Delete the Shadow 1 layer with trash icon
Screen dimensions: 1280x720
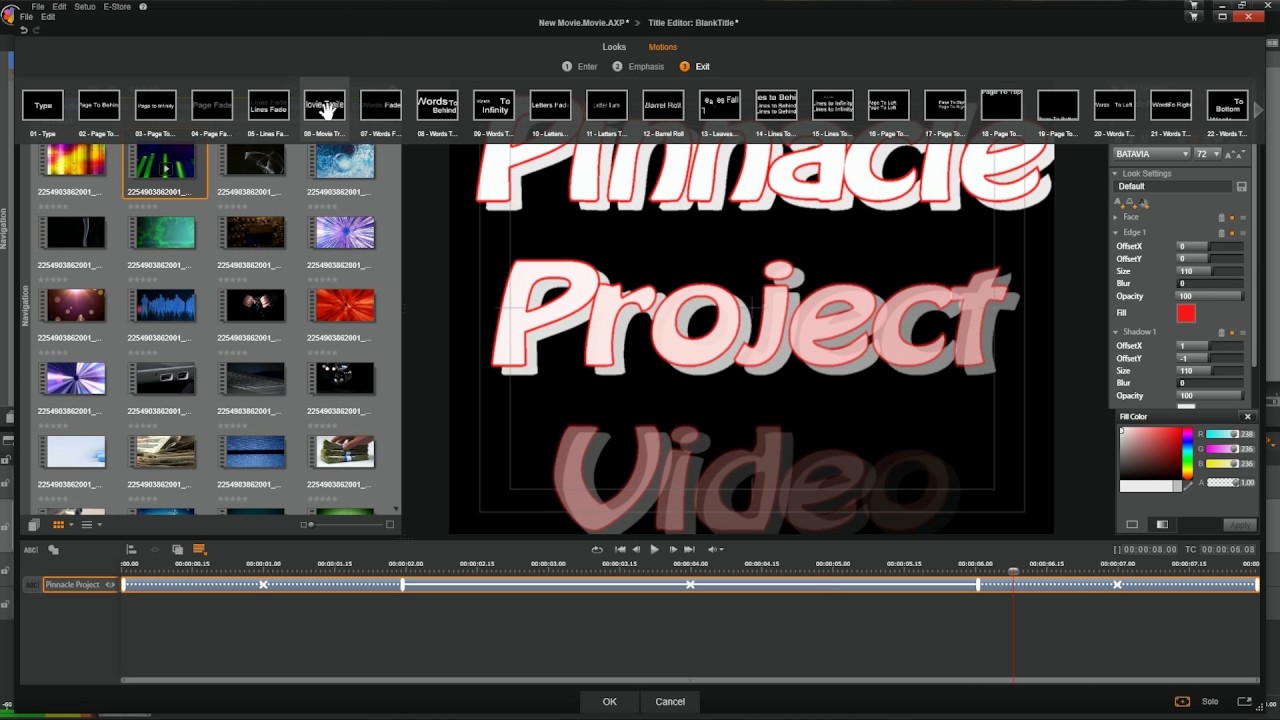pyautogui.click(x=1221, y=332)
